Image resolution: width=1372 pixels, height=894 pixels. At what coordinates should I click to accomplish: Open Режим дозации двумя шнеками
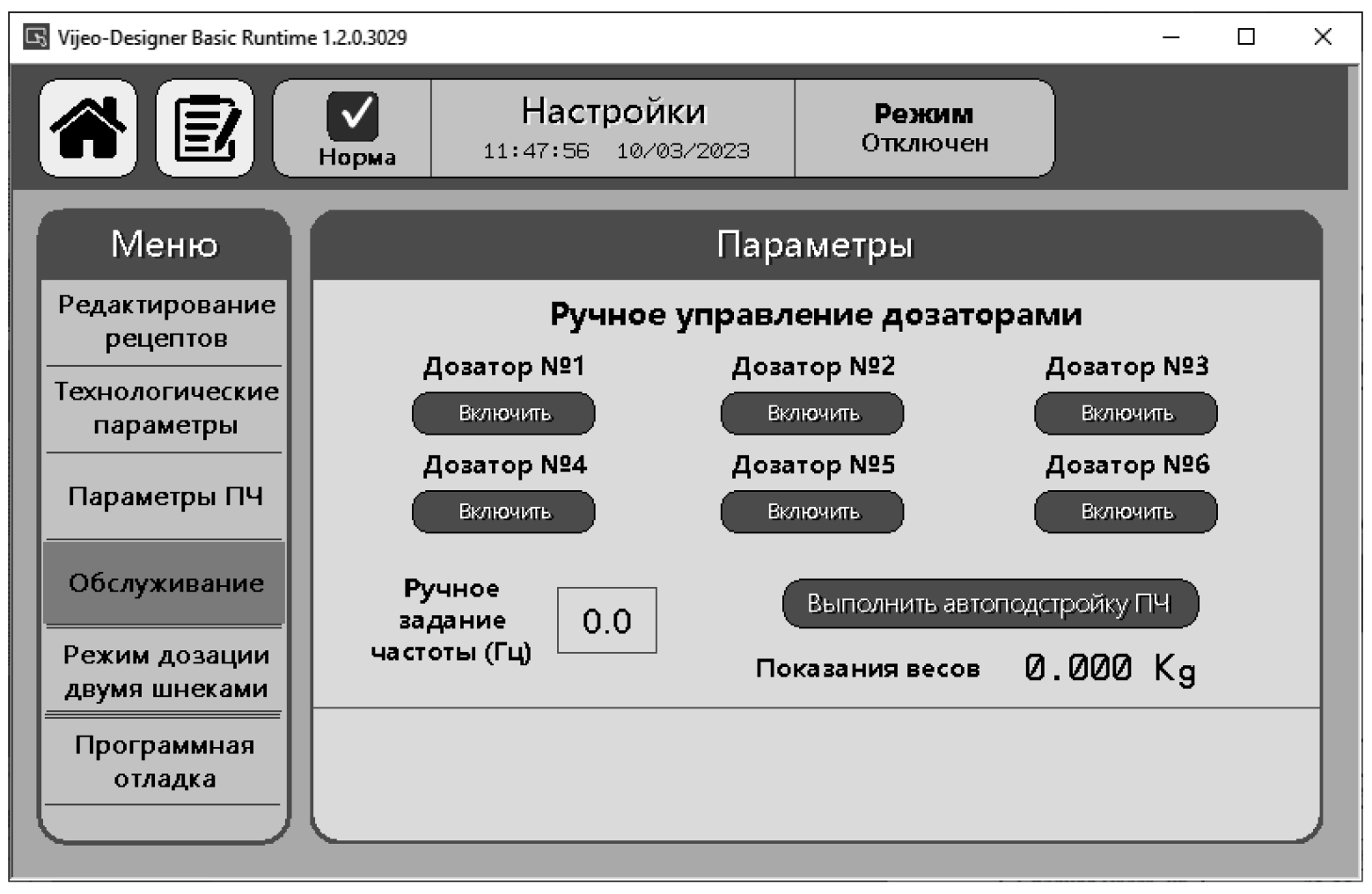pyautogui.click(x=165, y=671)
